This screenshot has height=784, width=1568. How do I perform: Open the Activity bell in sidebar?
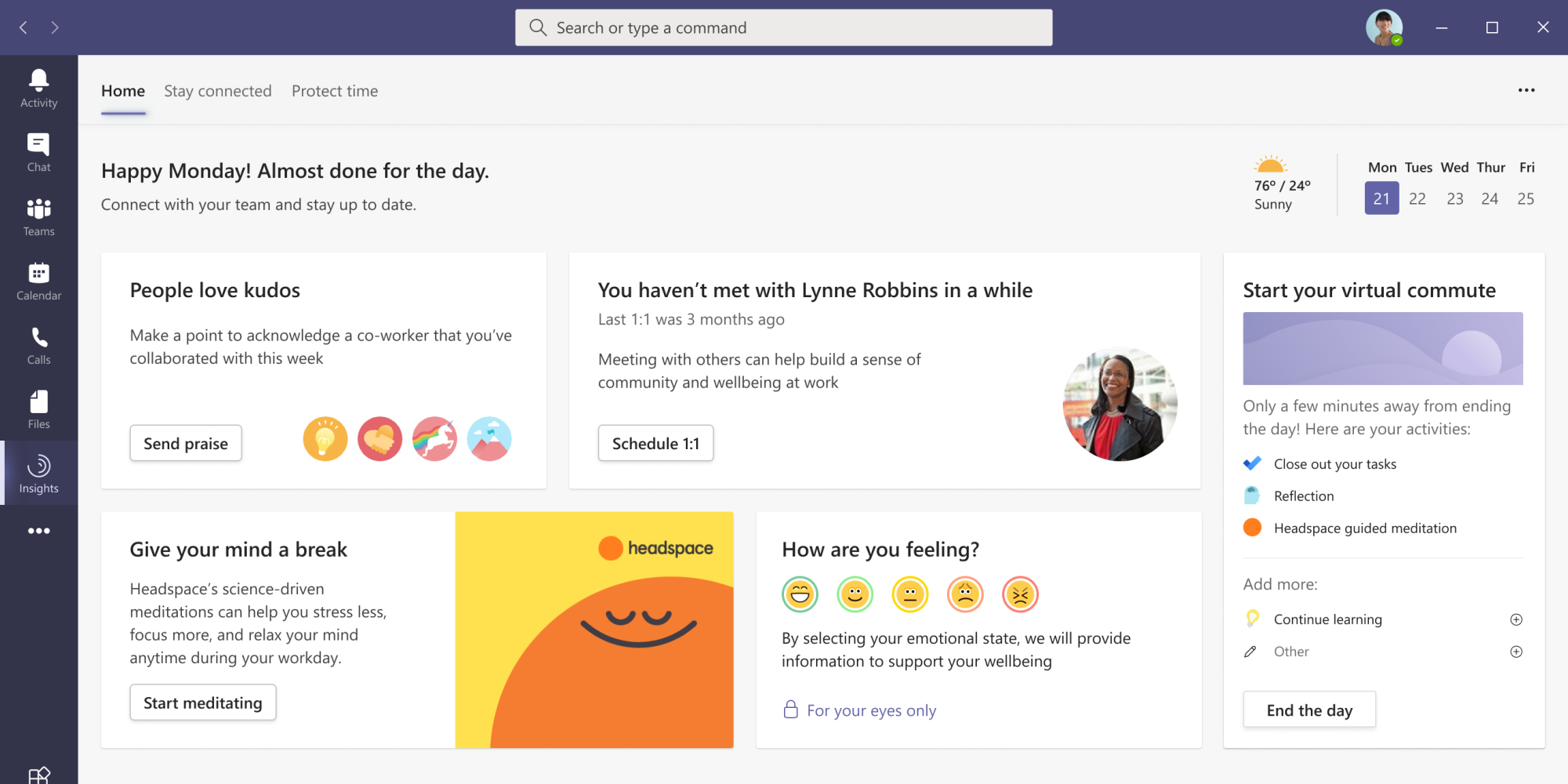click(38, 88)
